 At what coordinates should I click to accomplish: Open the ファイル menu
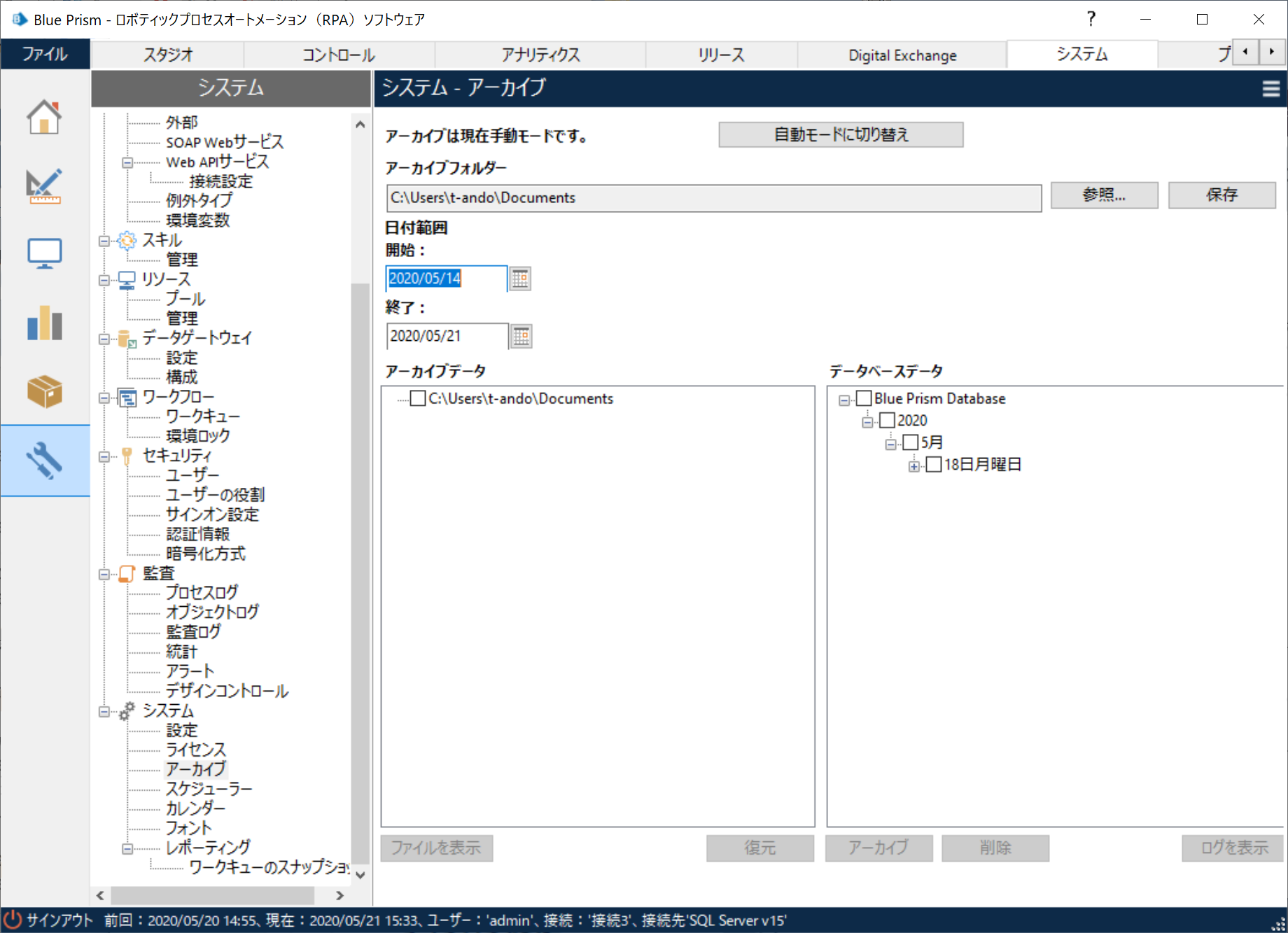tap(45, 54)
